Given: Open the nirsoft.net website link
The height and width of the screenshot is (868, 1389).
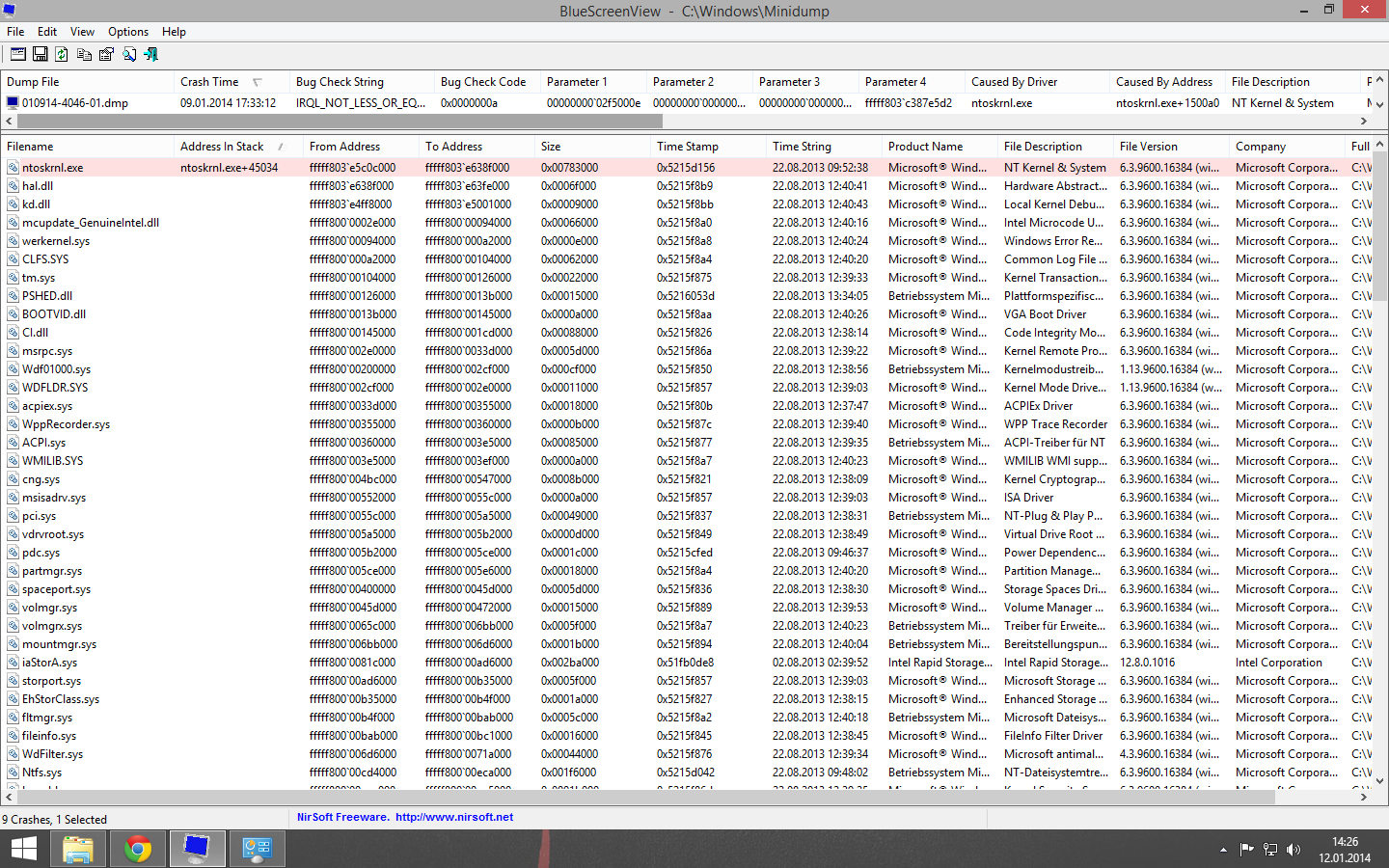Looking at the screenshot, I should [454, 817].
